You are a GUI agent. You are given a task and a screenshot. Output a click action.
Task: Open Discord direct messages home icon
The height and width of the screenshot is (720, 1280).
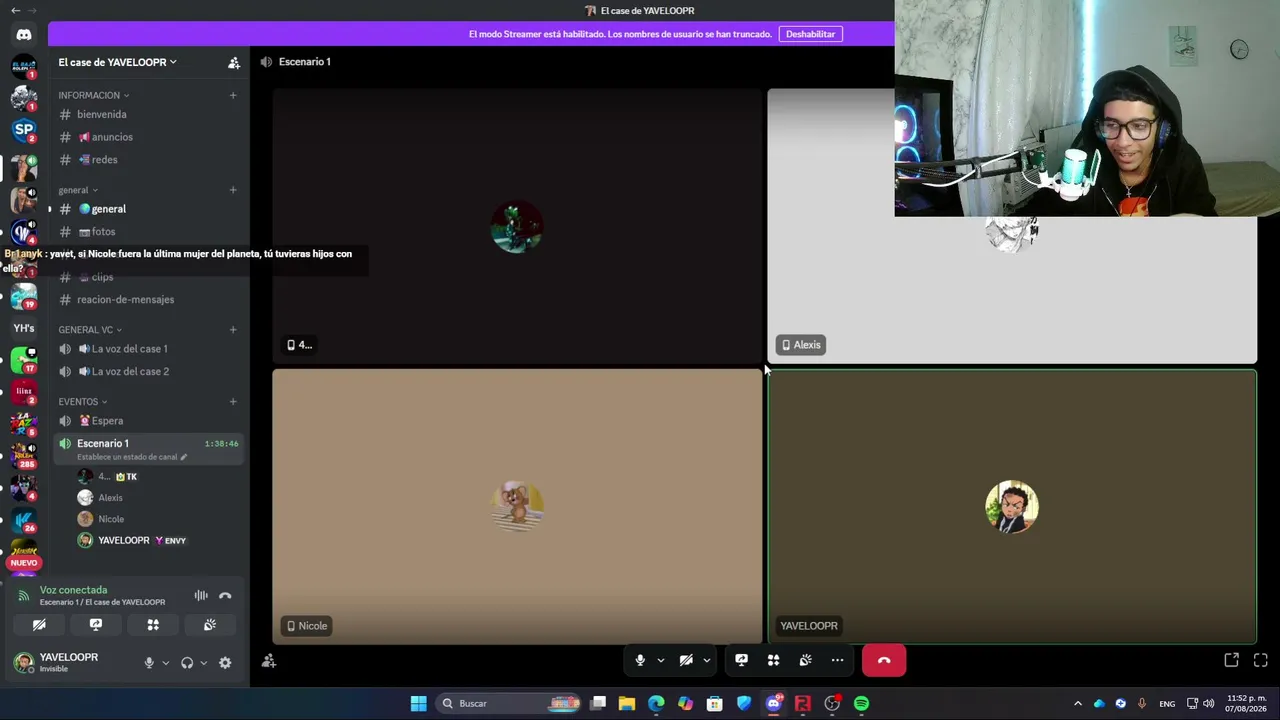tap(24, 34)
